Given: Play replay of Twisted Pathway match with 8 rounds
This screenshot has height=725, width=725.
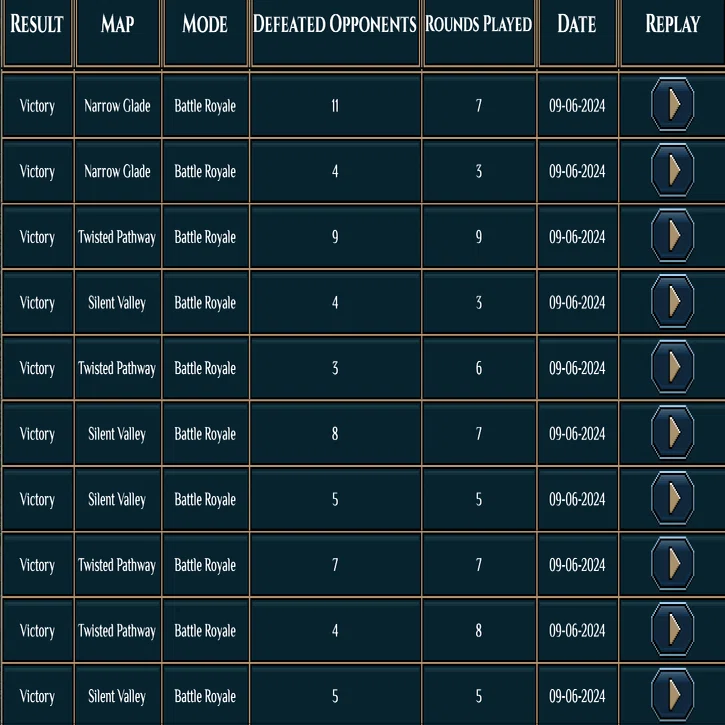Looking at the screenshot, I should (672, 630).
